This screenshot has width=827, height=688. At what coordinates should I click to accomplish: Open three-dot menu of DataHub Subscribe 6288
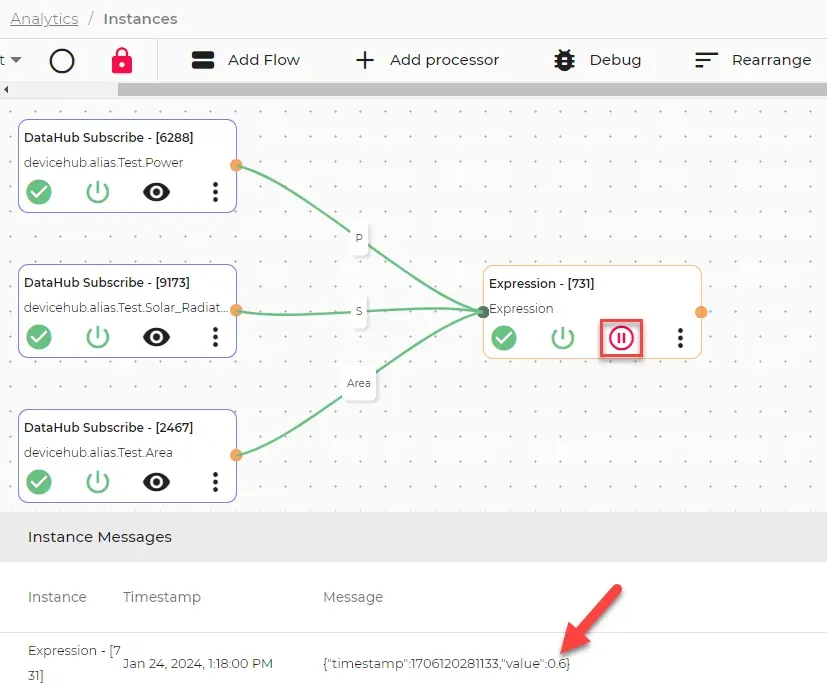(x=215, y=192)
